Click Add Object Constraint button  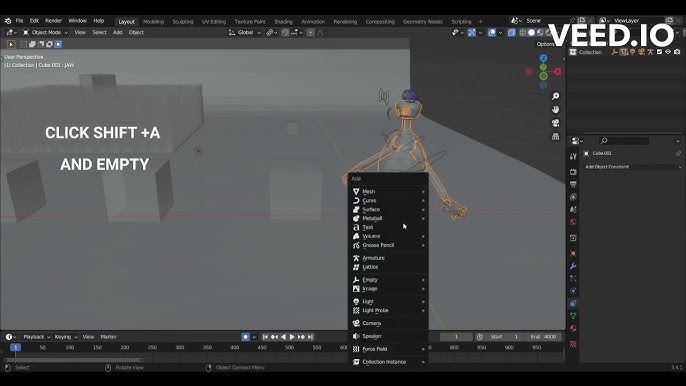[x=633, y=167]
